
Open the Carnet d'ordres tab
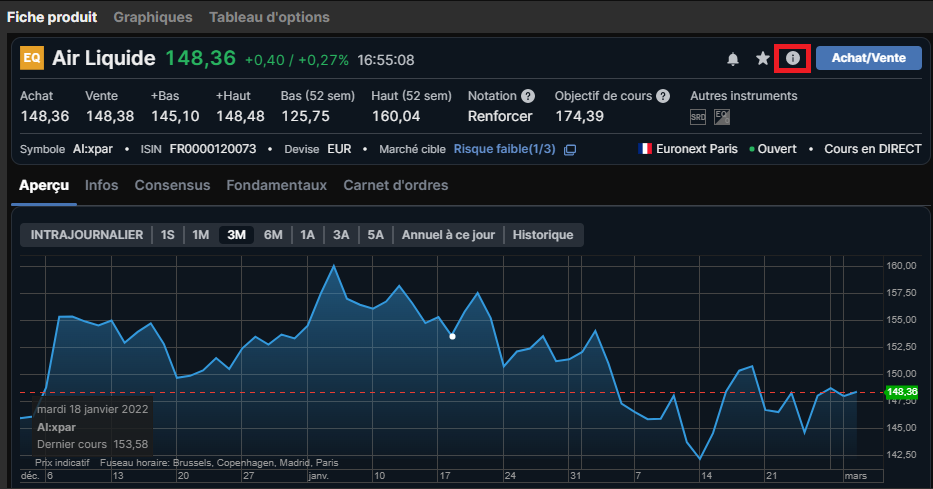click(396, 186)
